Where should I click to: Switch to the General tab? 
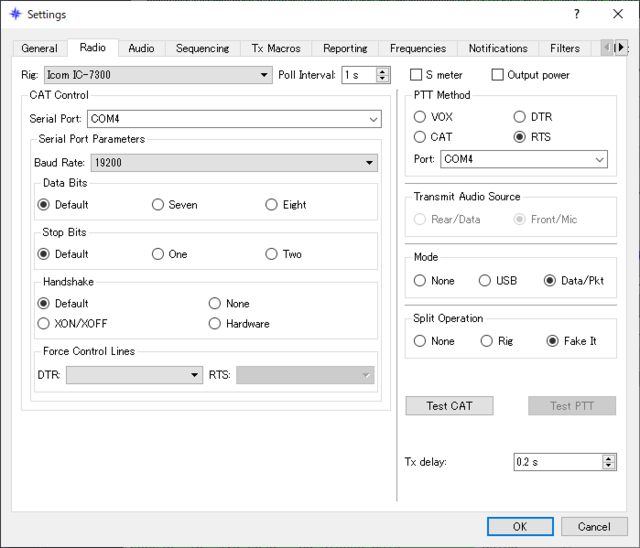40,48
